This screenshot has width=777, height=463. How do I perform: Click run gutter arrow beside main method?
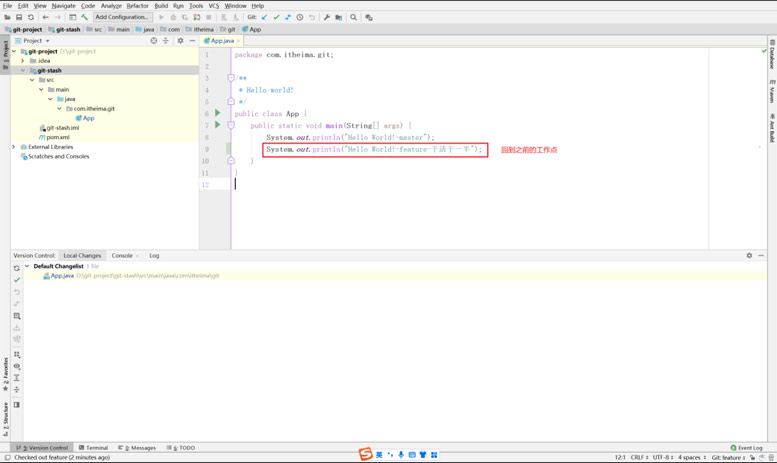[x=218, y=125]
